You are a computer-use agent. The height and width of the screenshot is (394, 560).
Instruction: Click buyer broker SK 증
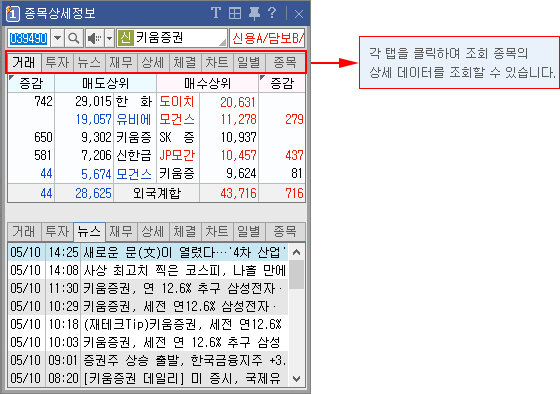coord(177,137)
